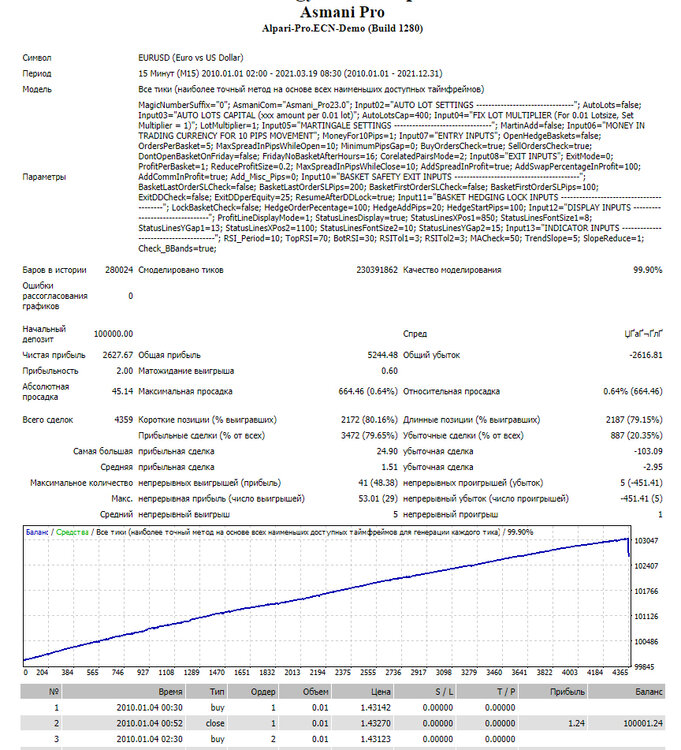Select balance cell 100001.24
This screenshot has height=750, width=681.
(643, 723)
